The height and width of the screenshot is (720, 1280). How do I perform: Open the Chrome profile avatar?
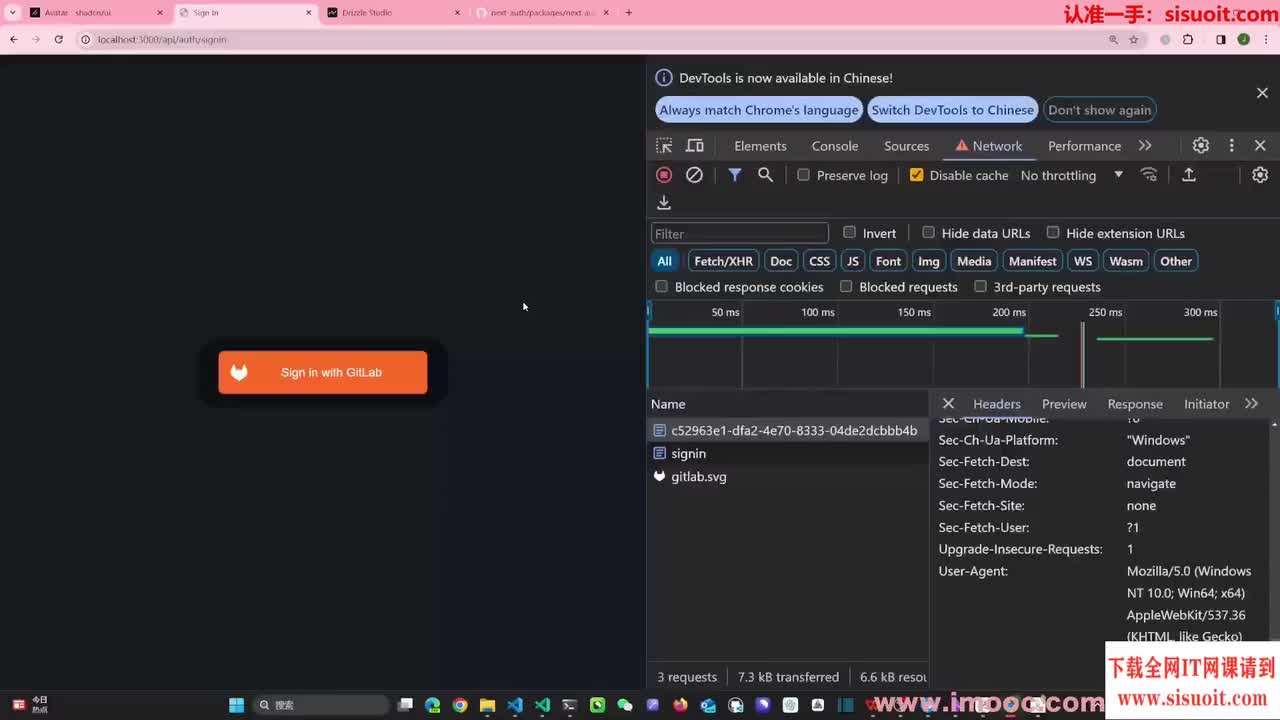point(1244,39)
